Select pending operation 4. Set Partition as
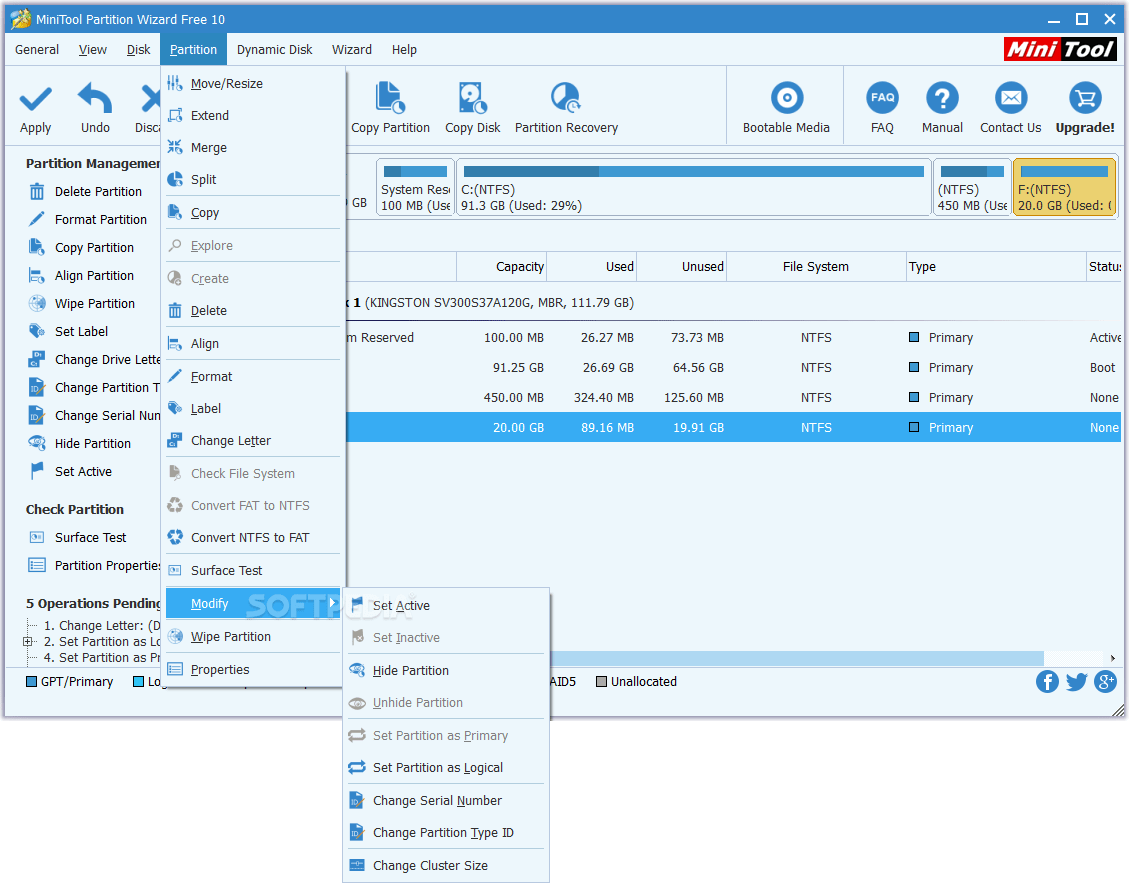 102,658
